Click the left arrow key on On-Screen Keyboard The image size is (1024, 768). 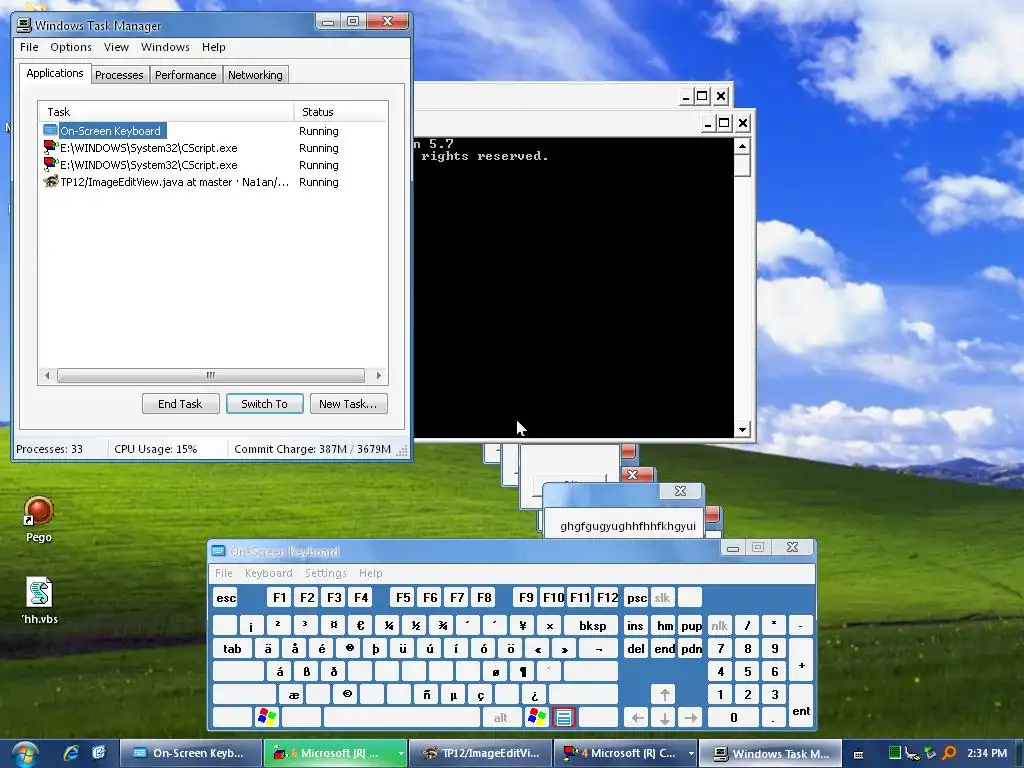[x=637, y=718]
